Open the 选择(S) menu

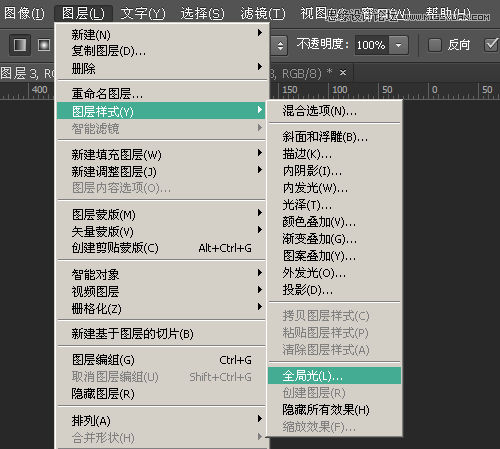pyautogui.click(x=202, y=14)
